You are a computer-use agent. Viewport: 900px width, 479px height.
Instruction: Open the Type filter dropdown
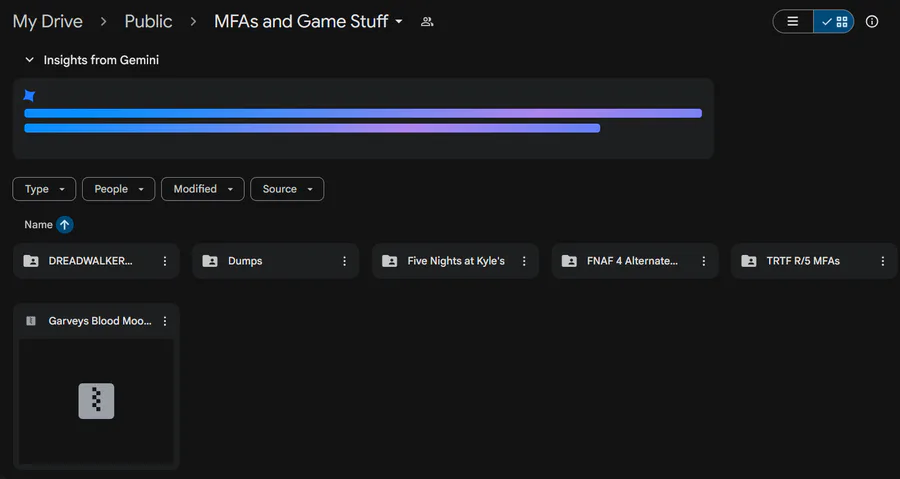[x=44, y=189]
